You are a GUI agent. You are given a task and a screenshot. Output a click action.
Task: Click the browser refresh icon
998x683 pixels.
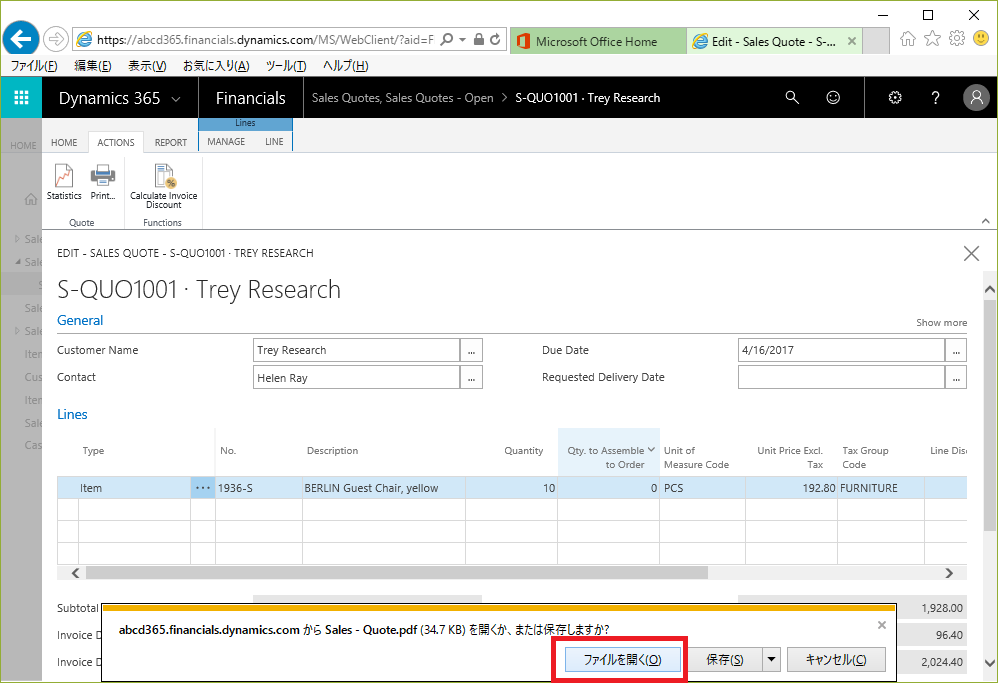(x=495, y=39)
